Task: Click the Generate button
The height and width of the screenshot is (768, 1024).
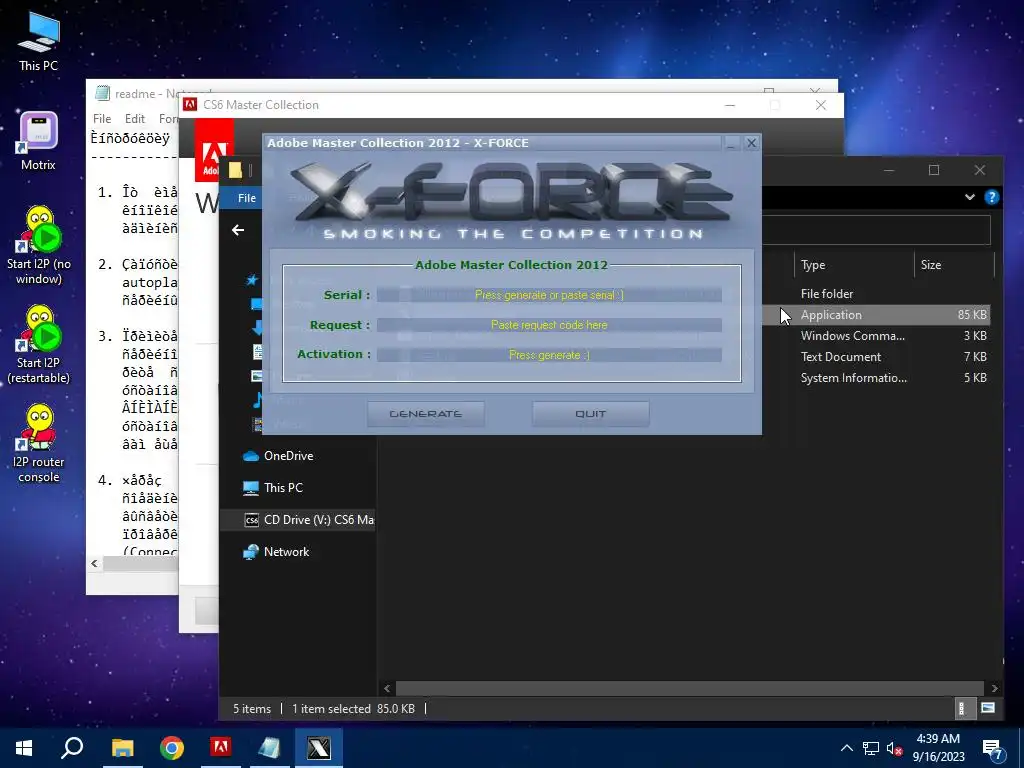Action: 426,414
